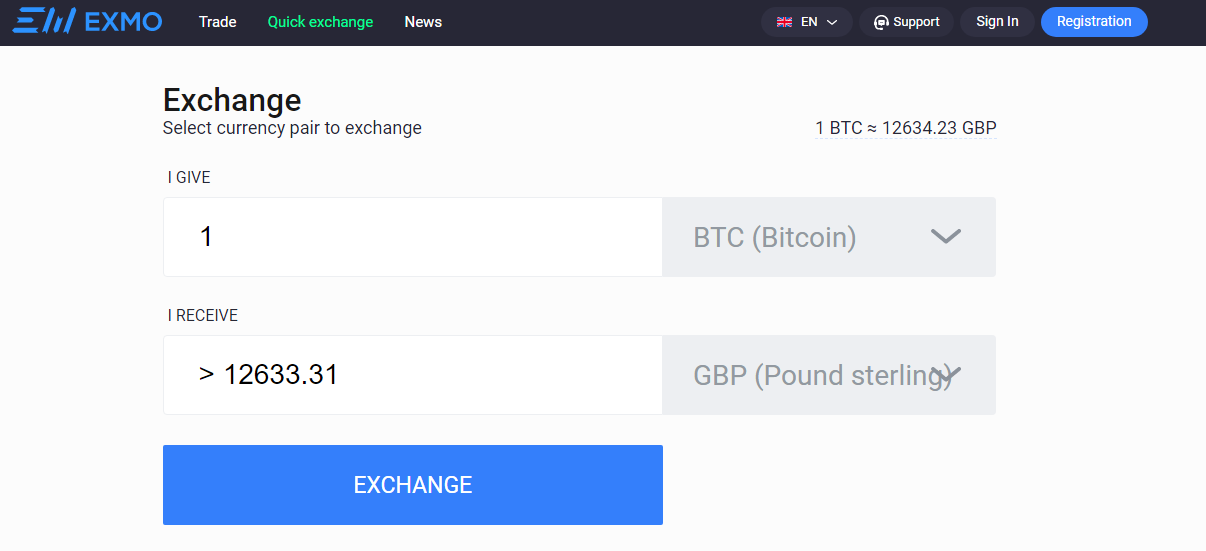The height and width of the screenshot is (551, 1206).
Task: Click the blue EXCHANGE button
Action: click(x=413, y=485)
